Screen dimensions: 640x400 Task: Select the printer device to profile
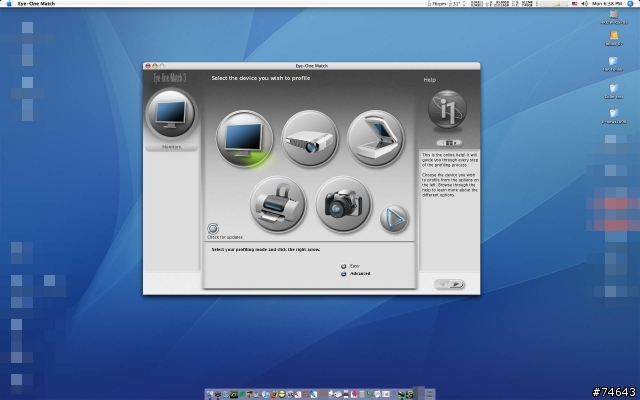click(278, 204)
